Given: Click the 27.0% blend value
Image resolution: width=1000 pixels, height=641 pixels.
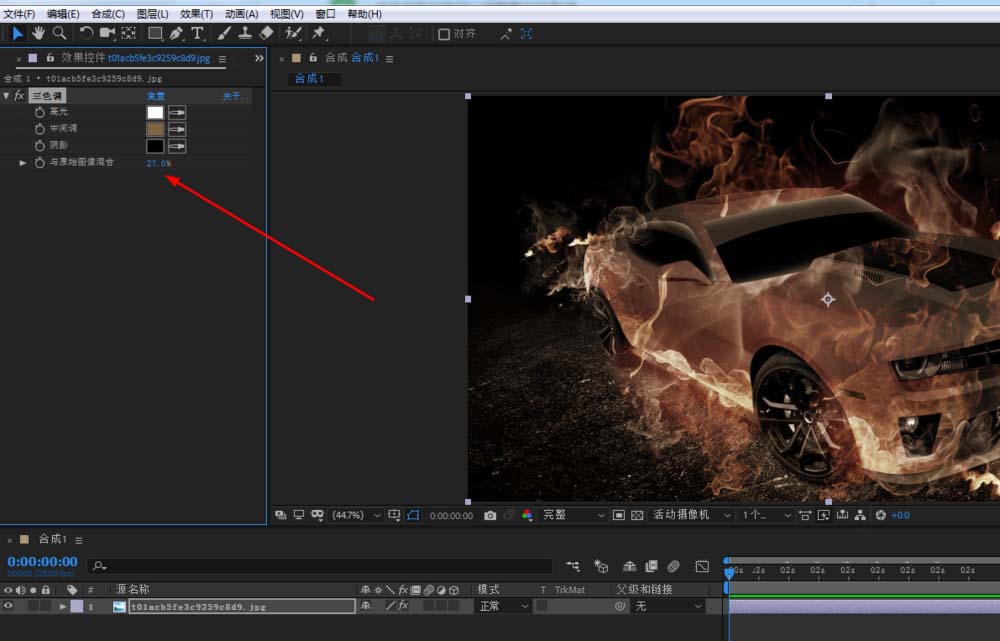Looking at the screenshot, I should pos(158,162).
